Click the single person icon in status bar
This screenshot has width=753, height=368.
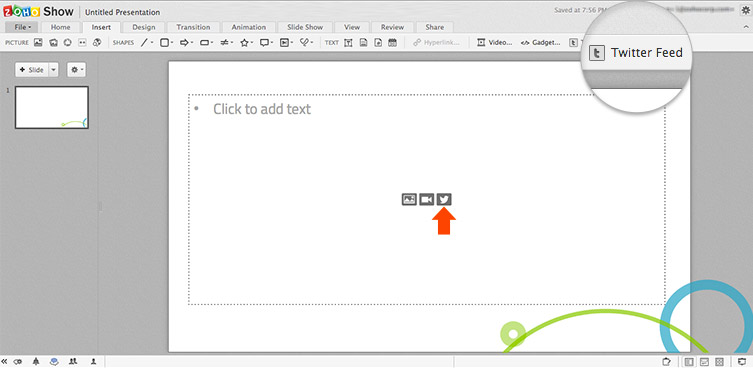point(94,361)
